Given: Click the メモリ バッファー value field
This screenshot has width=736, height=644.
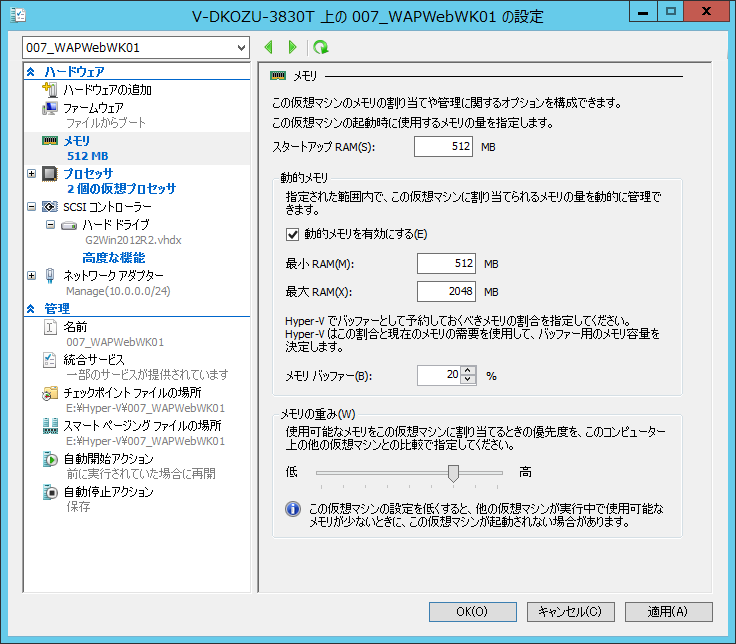Looking at the screenshot, I should 439,375.
